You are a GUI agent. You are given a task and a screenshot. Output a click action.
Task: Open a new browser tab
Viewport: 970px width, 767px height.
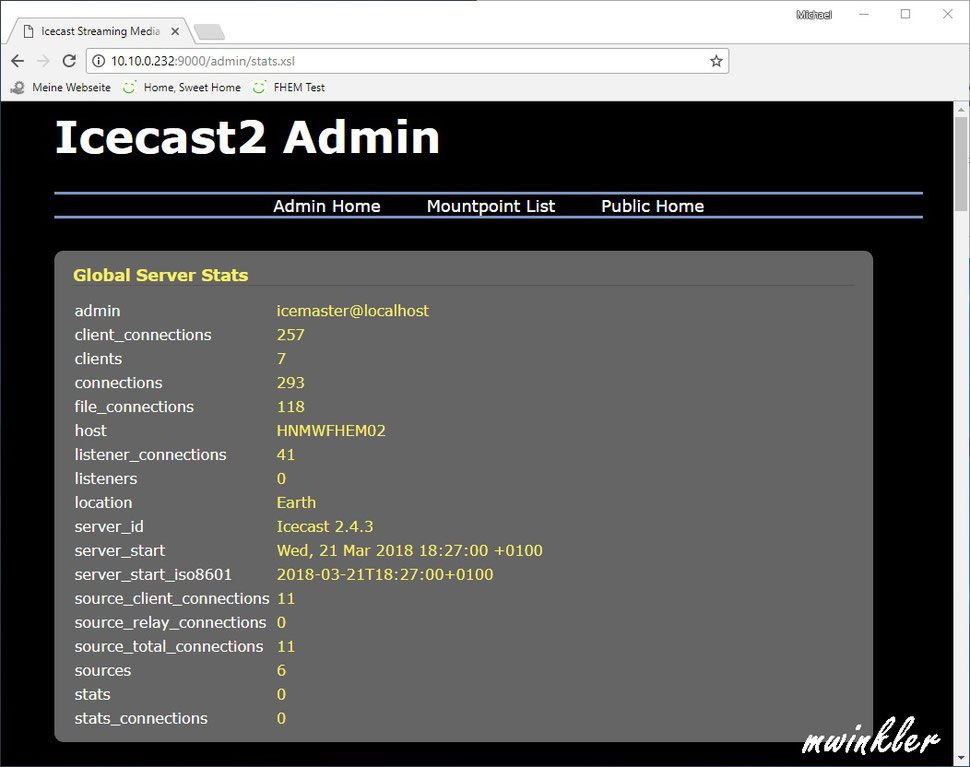tap(209, 32)
